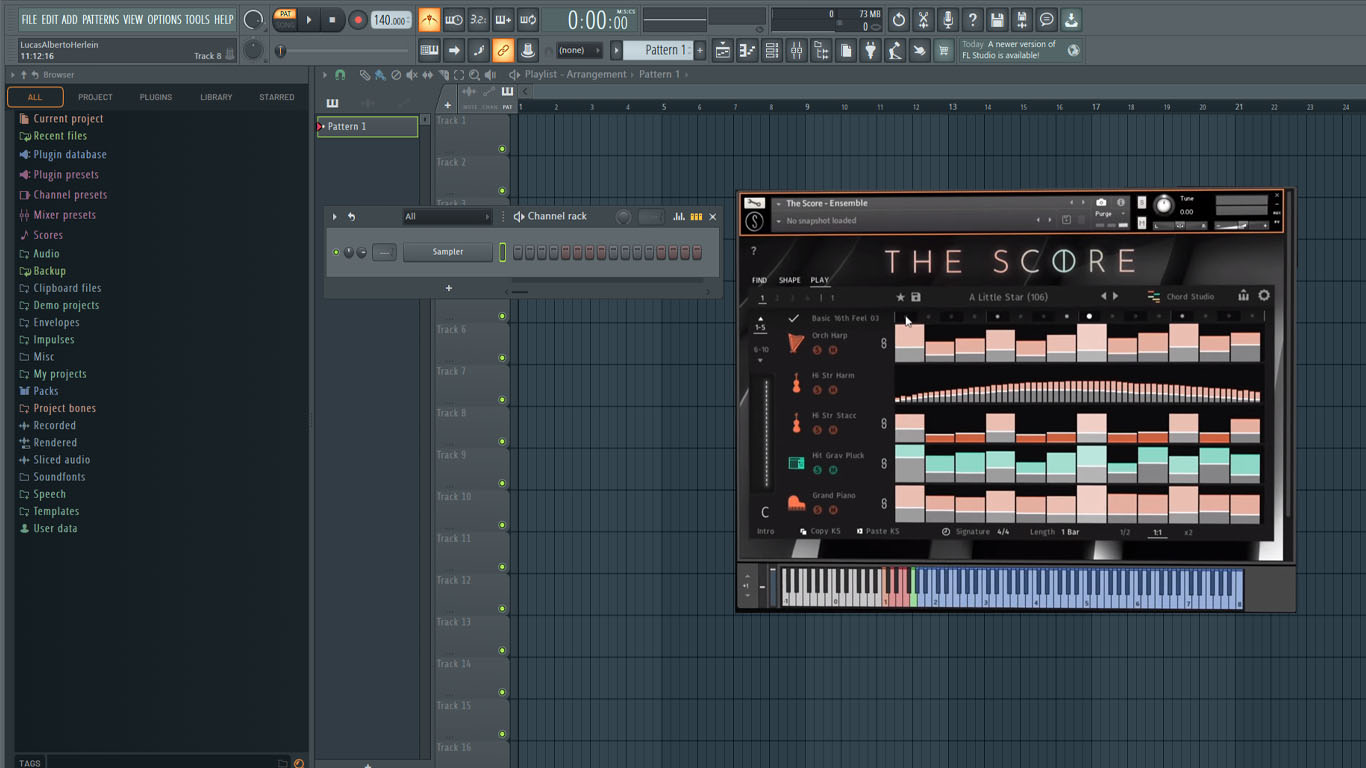Viewport: 1366px width, 768px height.
Task: Toggle the link multilink controllers icon
Action: pyautogui.click(x=503, y=50)
